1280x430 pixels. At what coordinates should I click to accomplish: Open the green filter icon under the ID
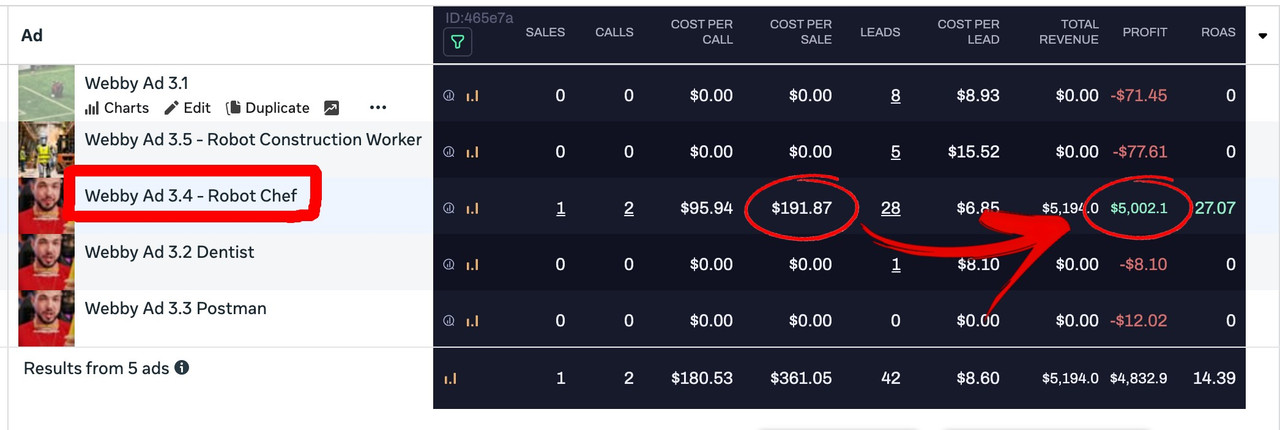pos(457,42)
